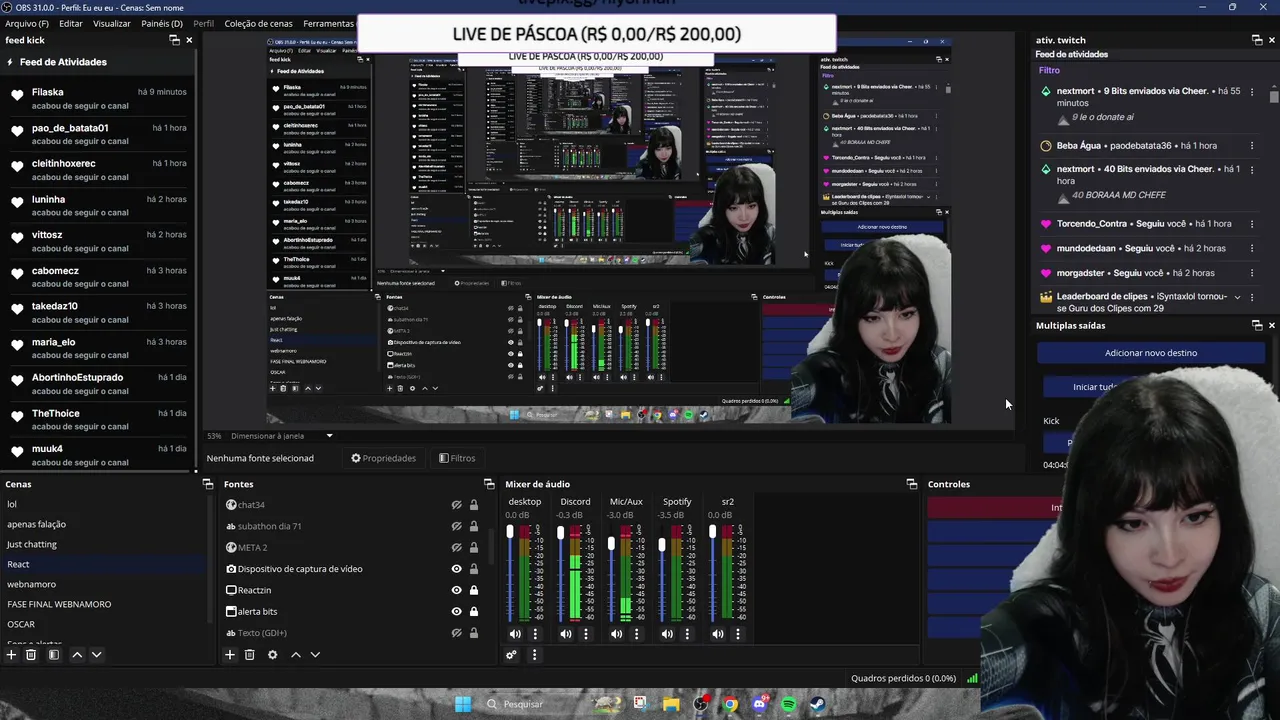Show the subathon dia 71 source
The image size is (1280, 720).
[456, 527]
